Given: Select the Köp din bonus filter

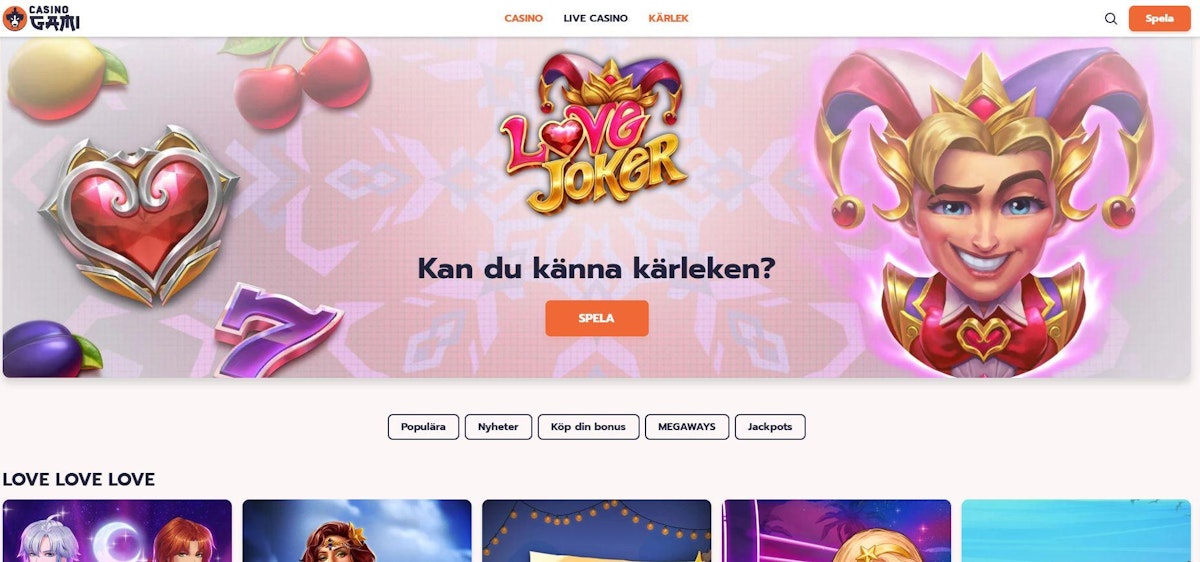Looking at the screenshot, I should 588,427.
